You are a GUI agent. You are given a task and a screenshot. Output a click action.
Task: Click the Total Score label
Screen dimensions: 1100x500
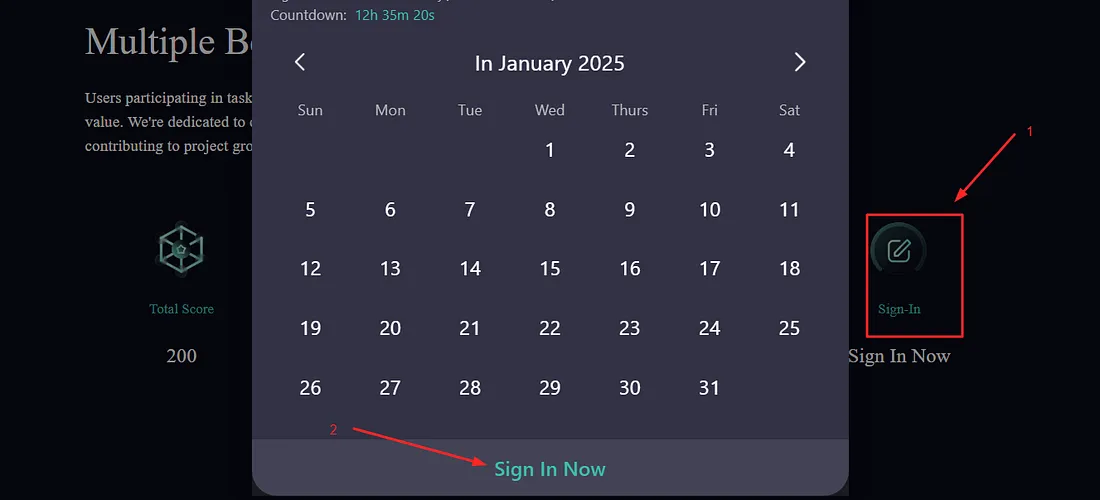click(181, 309)
